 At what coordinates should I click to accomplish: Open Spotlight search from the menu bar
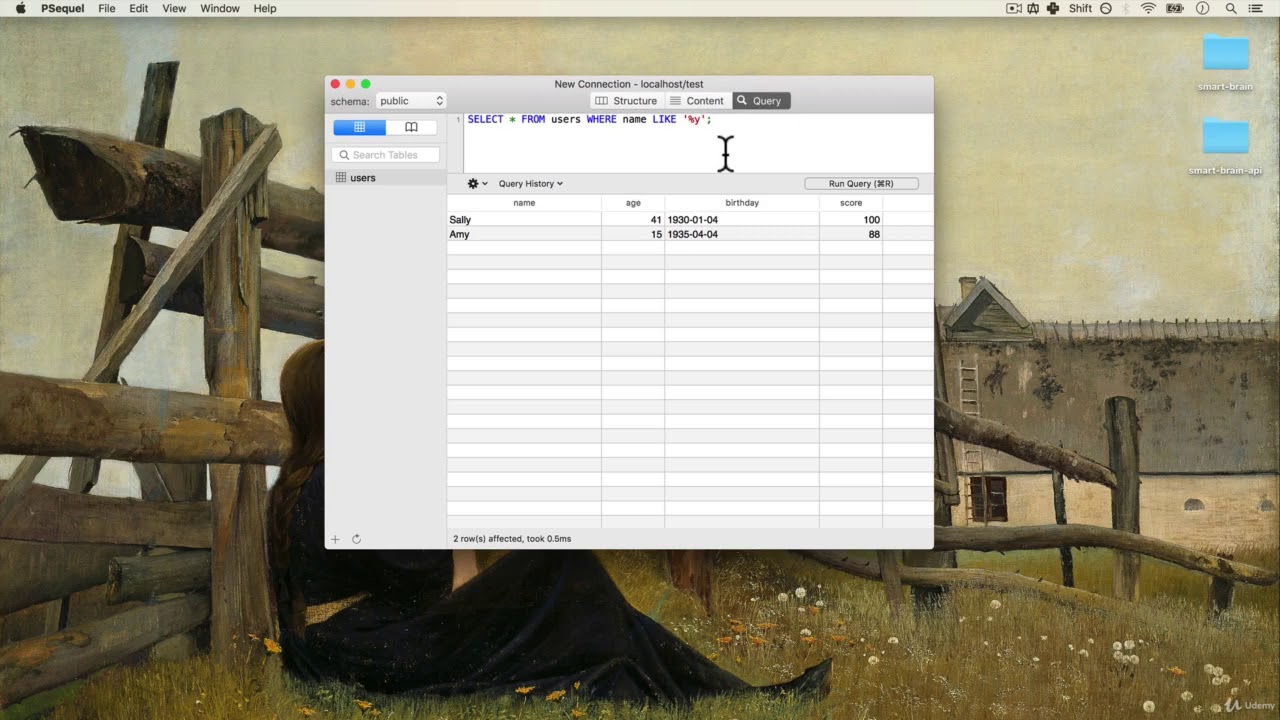[x=1231, y=8]
